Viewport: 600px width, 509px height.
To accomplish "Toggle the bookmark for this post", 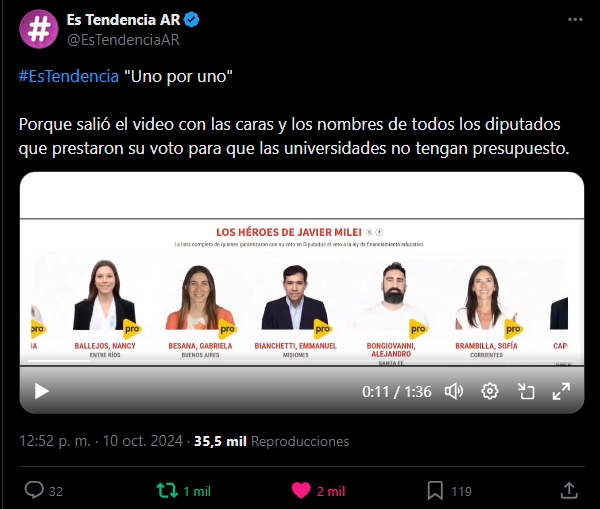I will tap(435, 491).
